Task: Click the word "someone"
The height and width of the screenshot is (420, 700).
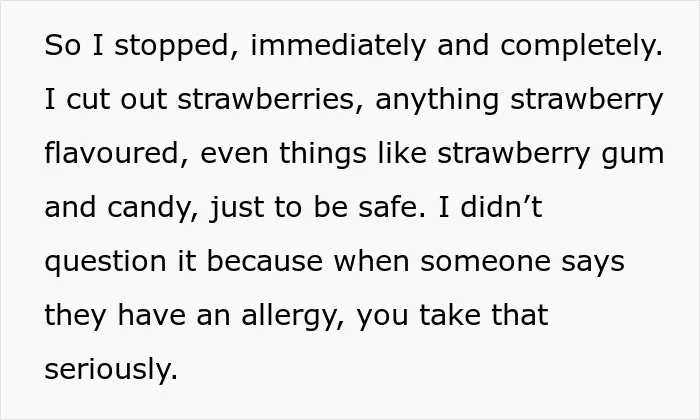Action: (x=485, y=262)
